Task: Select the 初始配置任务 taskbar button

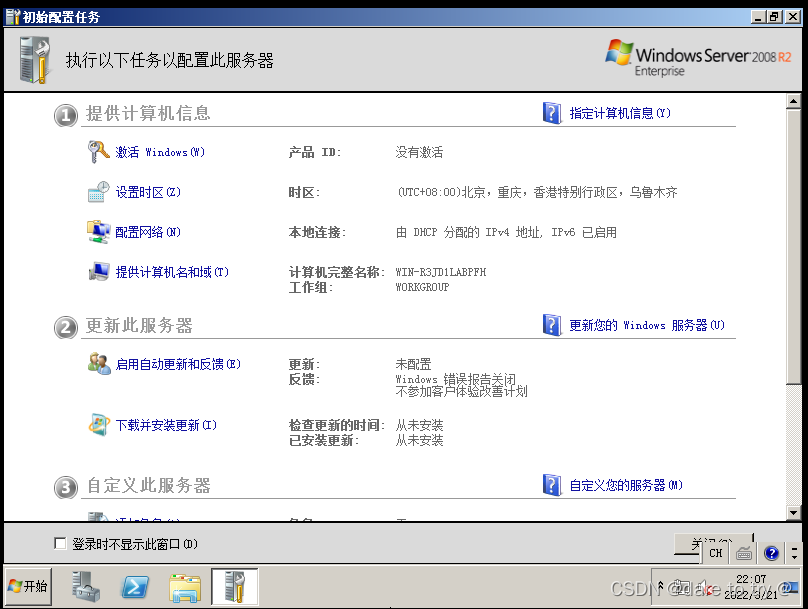Action: [x=234, y=586]
